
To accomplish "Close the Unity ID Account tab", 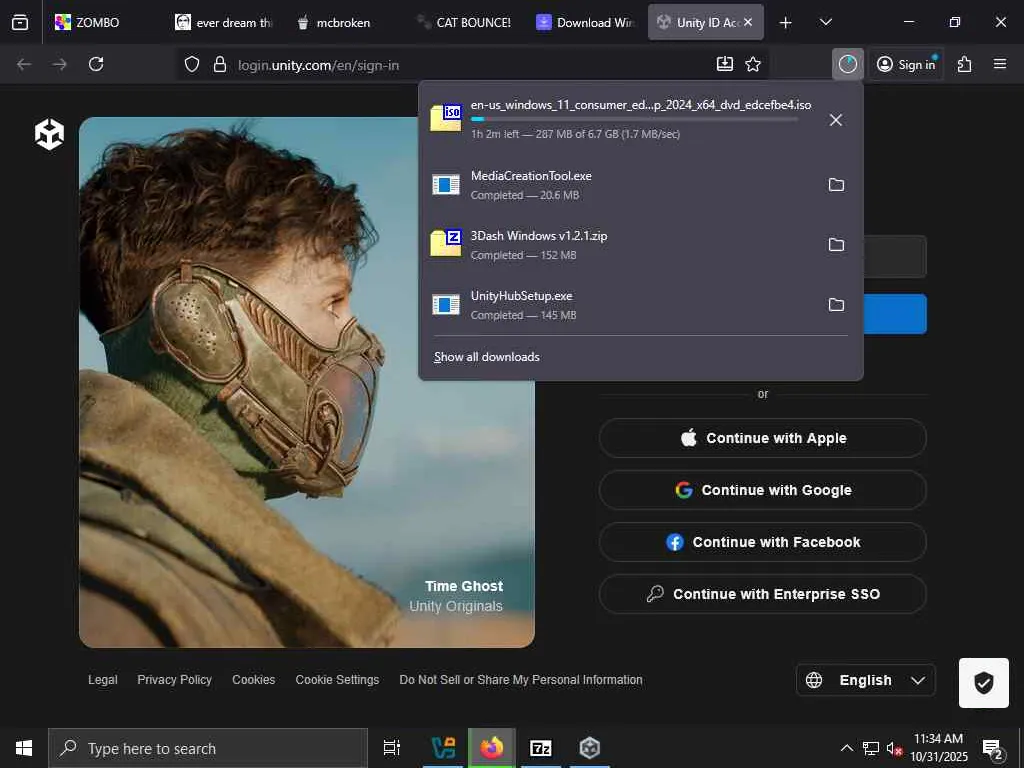I will pyautogui.click(x=748, y=22).
